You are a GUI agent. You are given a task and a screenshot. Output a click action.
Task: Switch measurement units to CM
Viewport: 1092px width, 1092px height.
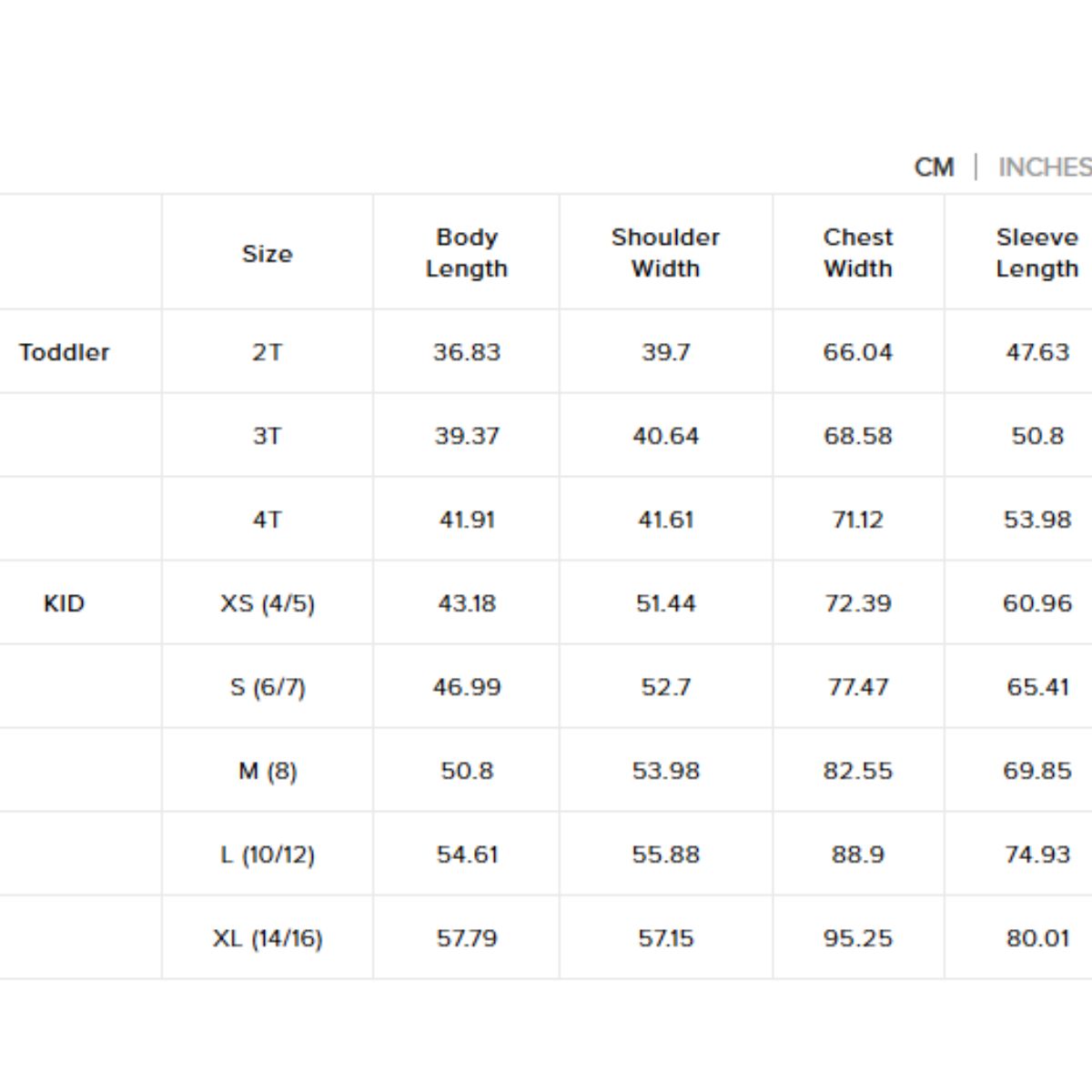pyautogui.click(x=934, y=167)
